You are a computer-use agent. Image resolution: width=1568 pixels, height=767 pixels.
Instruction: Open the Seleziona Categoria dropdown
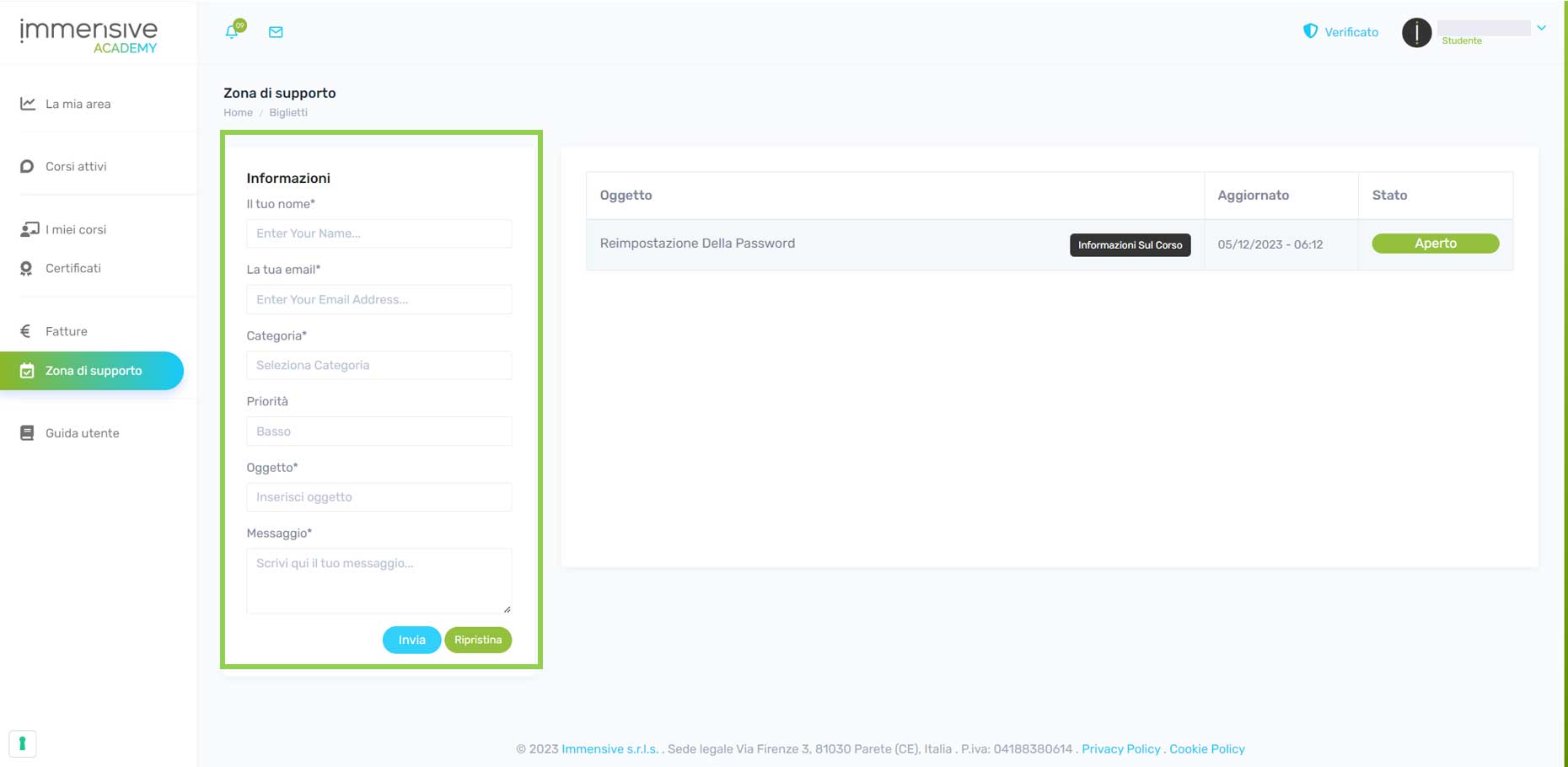coord(379,366)
